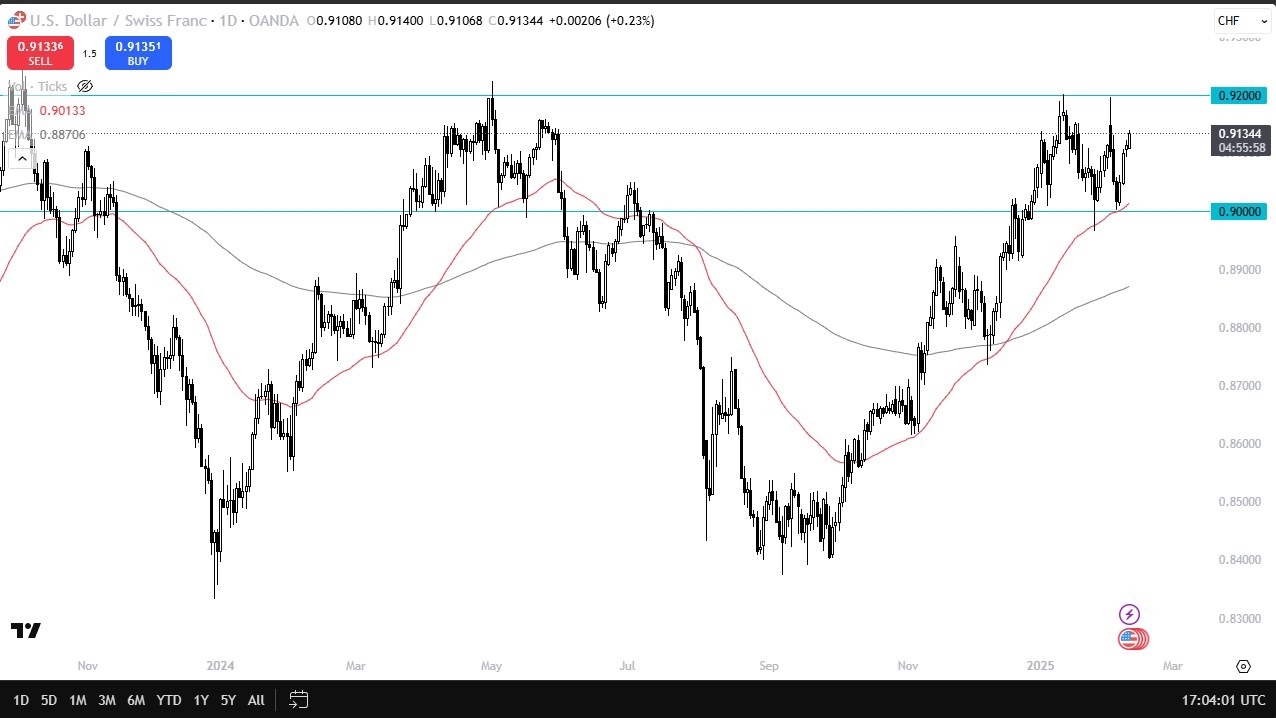Click the 1.5 spread indicator between buy and sell
Viewport: 1276px width, 718px height.
click(90, 53)
